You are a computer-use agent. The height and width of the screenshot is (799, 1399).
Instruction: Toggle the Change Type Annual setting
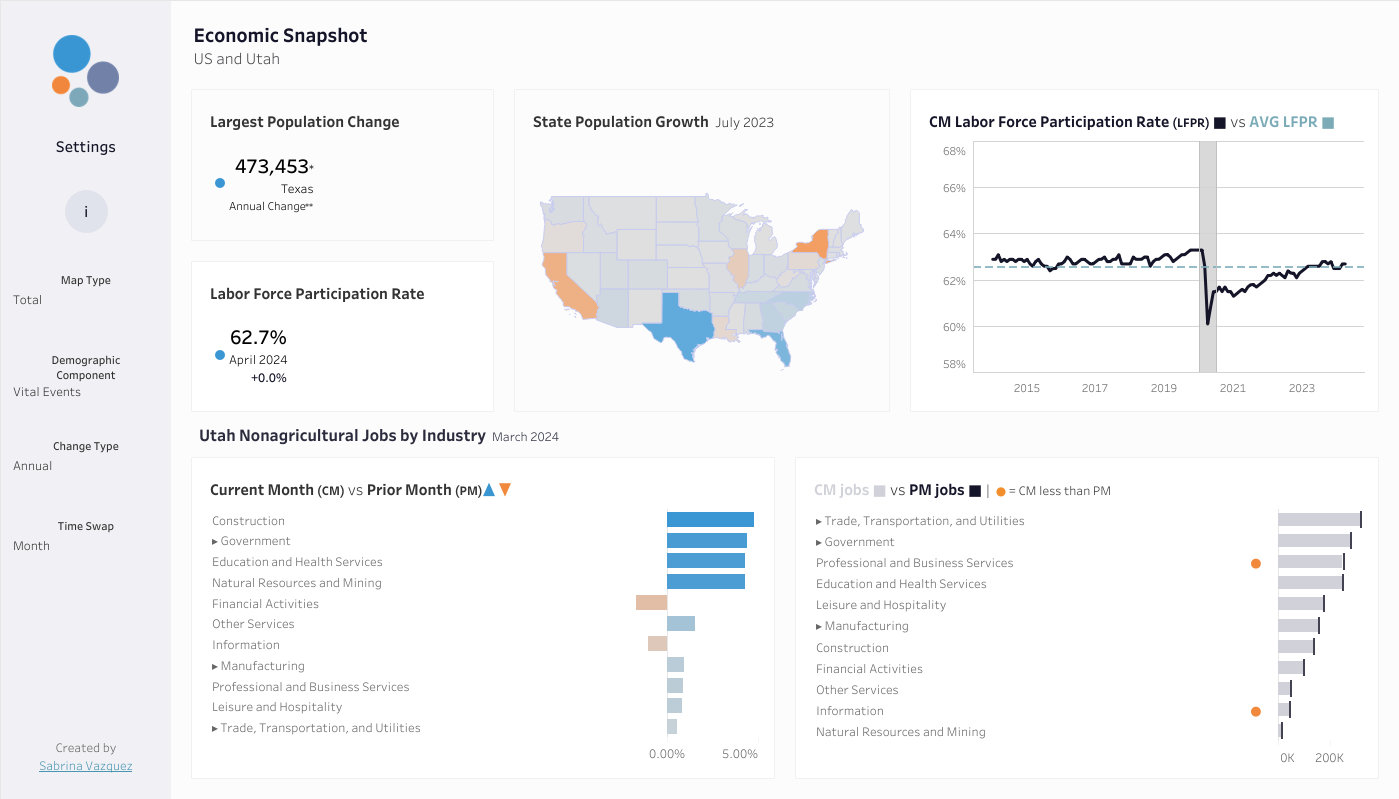click(33, 466)
